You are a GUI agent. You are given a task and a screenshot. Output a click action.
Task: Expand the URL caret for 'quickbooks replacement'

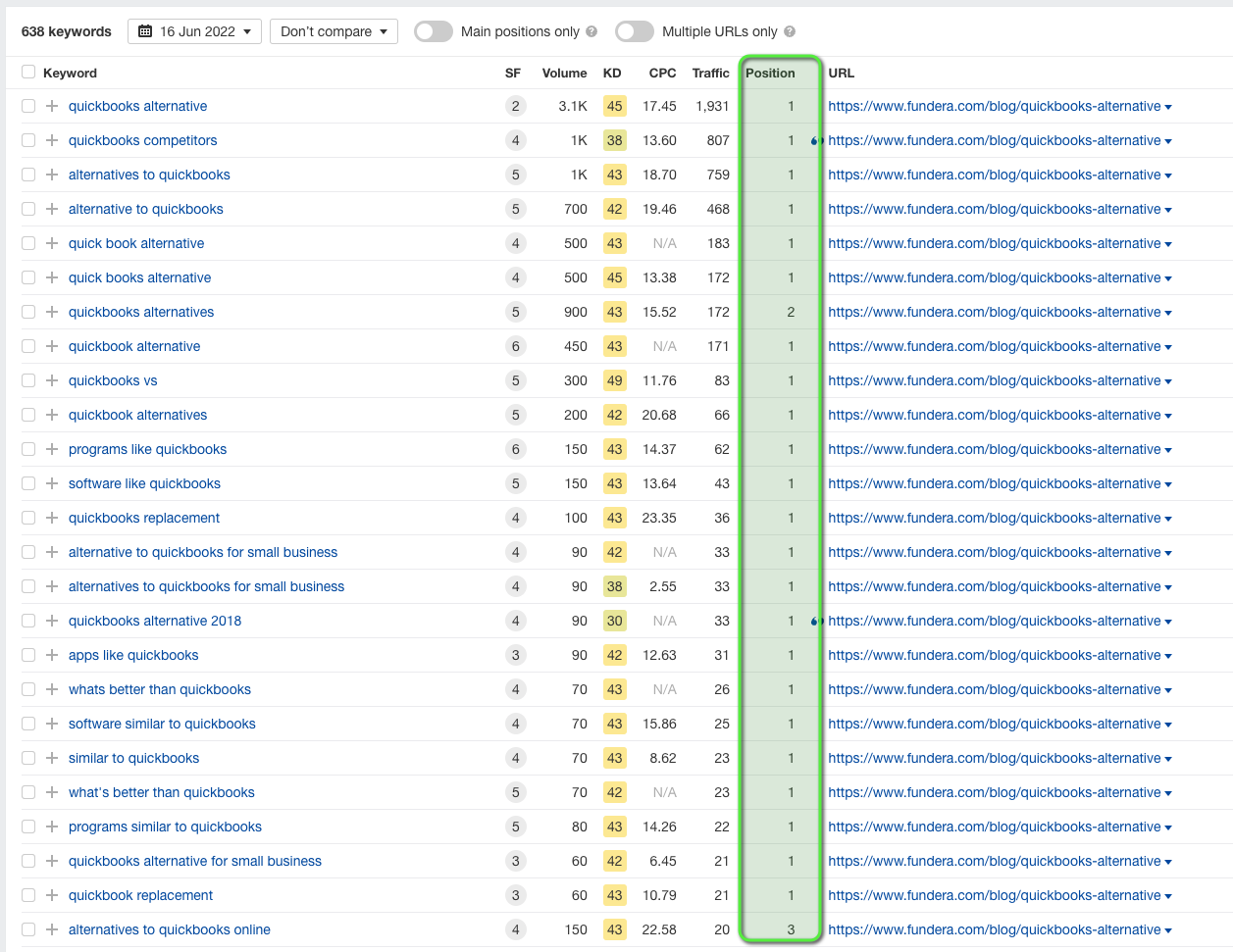click(x=1168, y=519)
